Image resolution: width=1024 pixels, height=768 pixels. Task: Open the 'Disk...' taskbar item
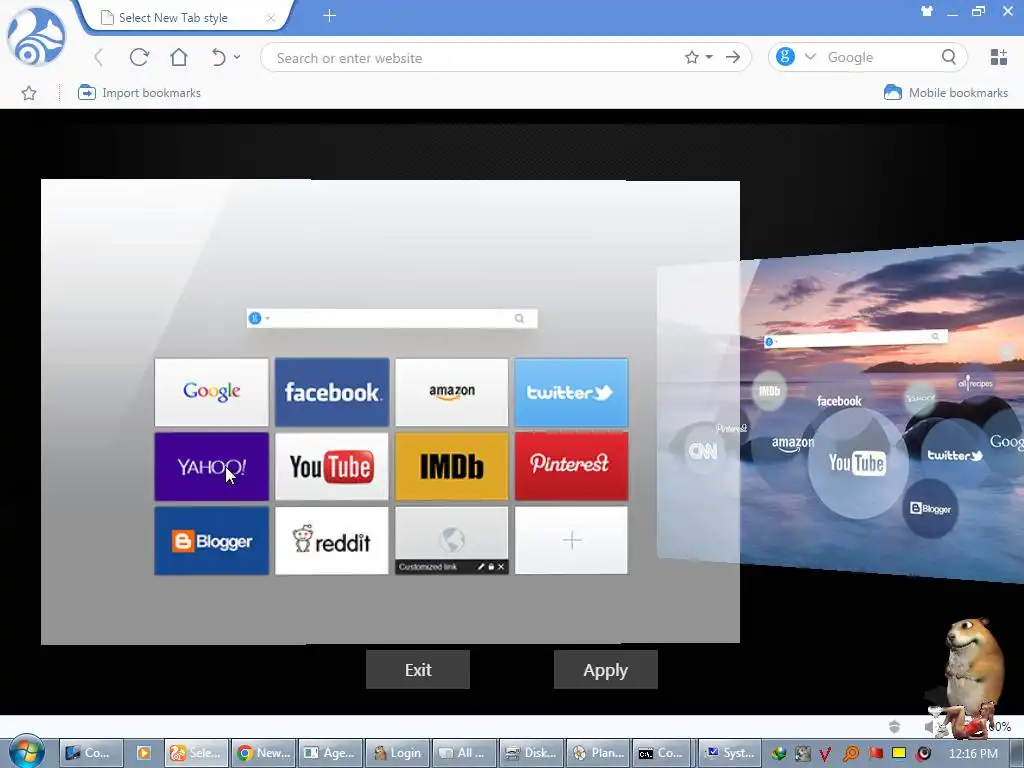pos(532,753)
